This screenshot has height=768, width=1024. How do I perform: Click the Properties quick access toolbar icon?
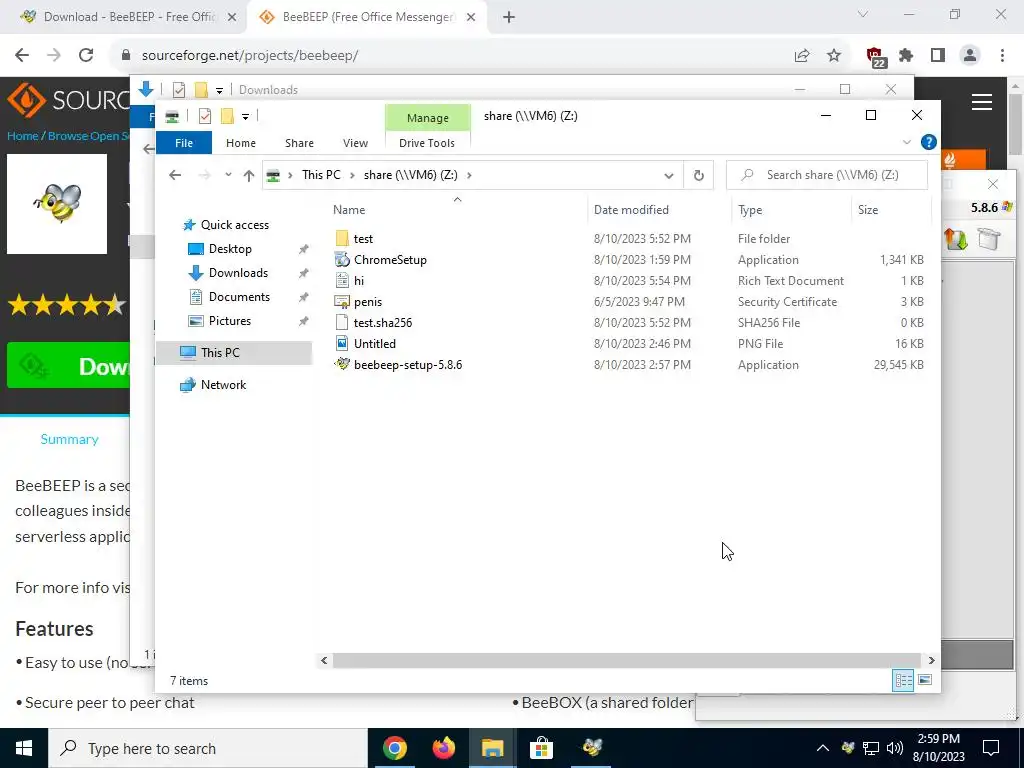click(204, 116)
